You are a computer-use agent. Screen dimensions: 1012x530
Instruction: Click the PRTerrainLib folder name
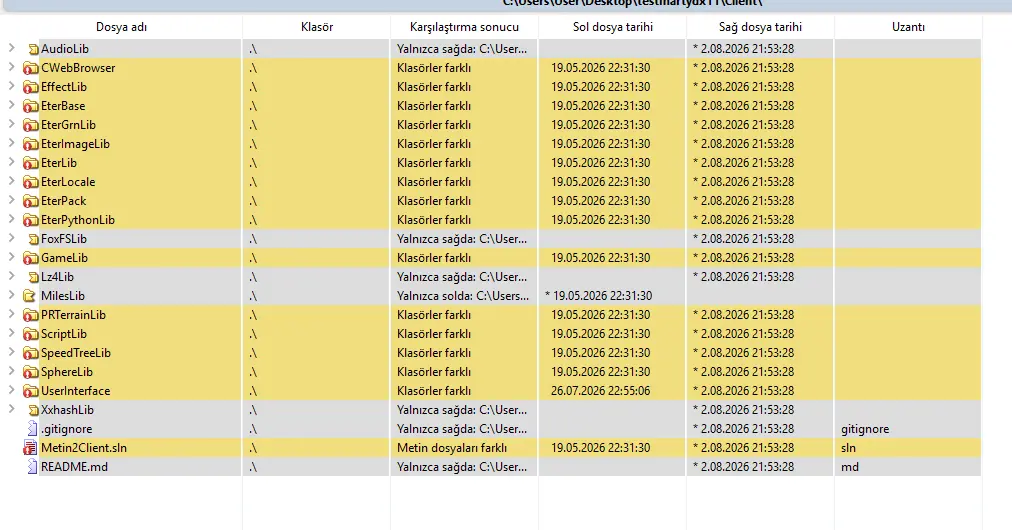coord(73,315)
